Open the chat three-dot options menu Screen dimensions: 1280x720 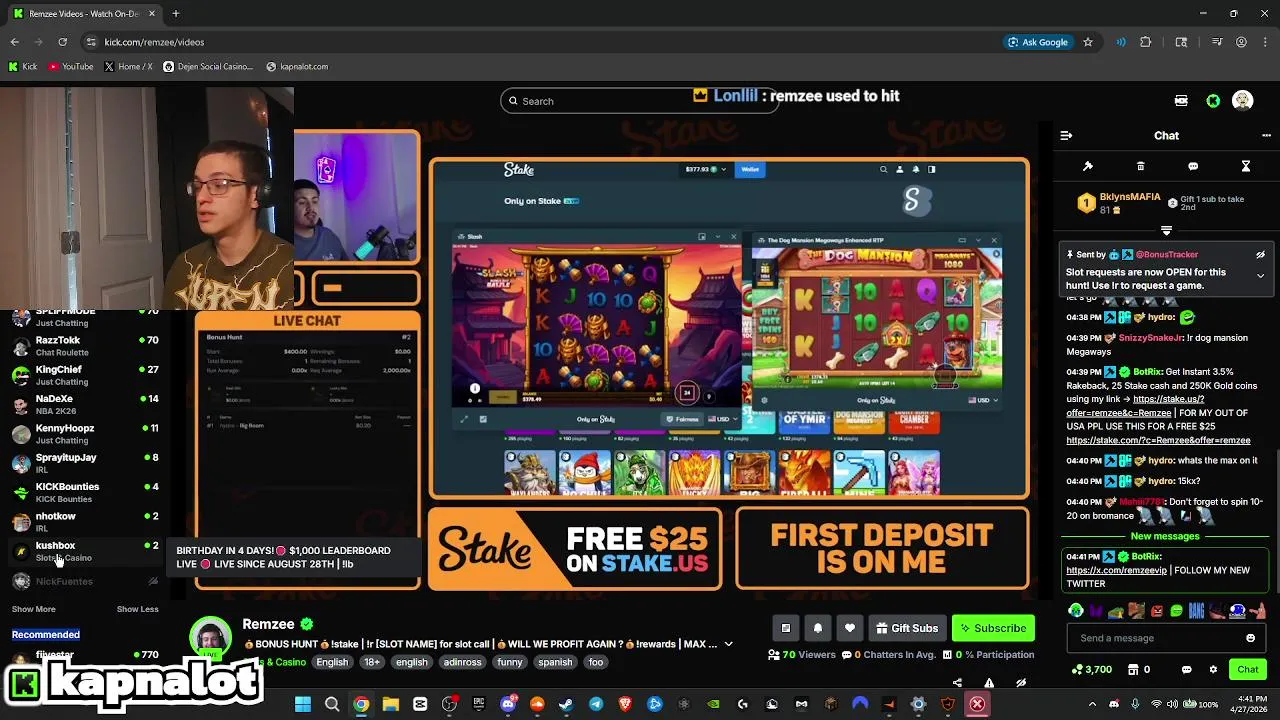pyautogui.click(x=1266, y=135)
